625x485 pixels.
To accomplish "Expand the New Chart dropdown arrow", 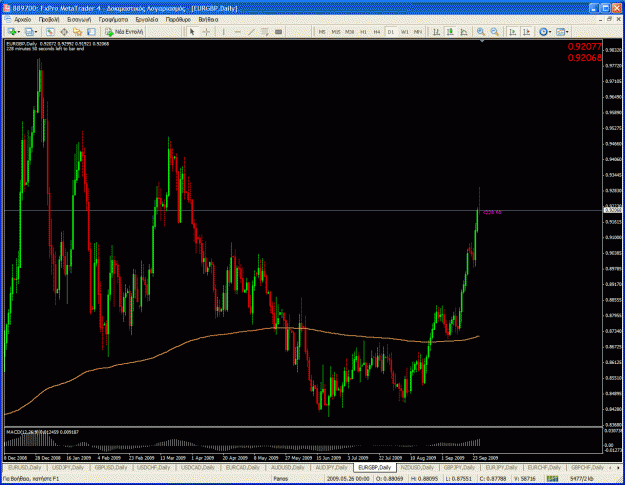I will 18,32.
